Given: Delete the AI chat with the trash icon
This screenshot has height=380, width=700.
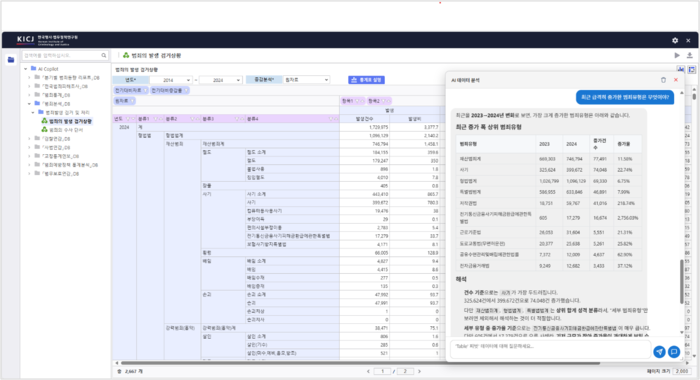Looking at the screenshot, I should (x=663, y=80).
